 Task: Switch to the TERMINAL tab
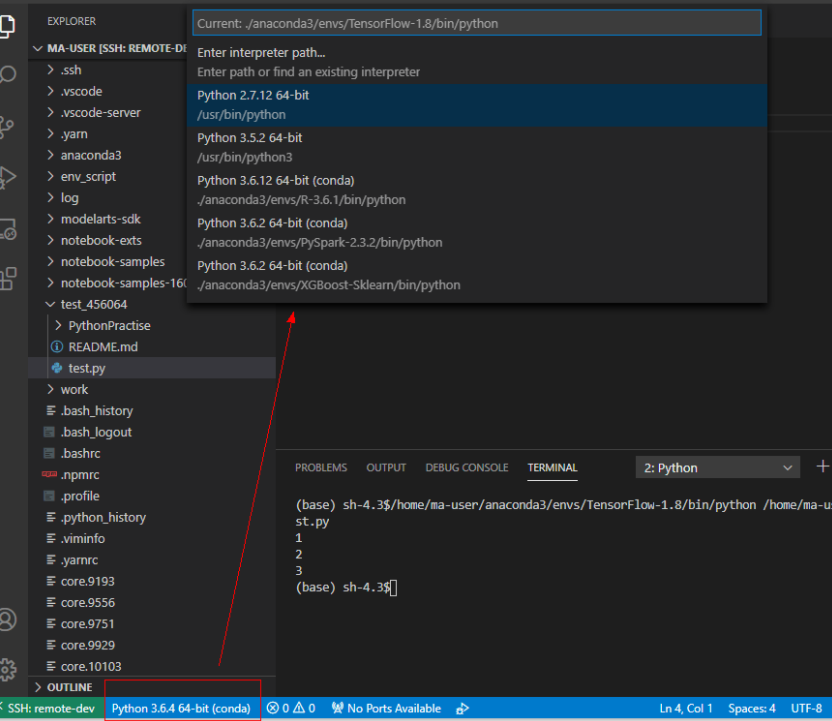(552, 467)
